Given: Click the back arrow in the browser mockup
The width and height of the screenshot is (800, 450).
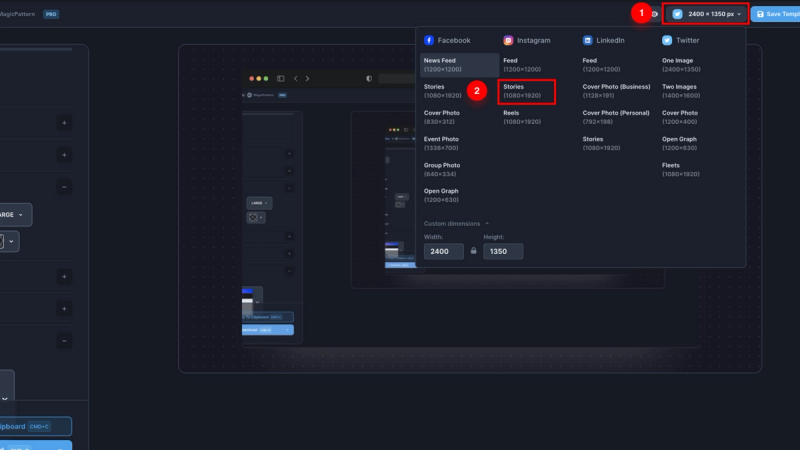Looking at the screenshot, I should click(x=295, y=79).
